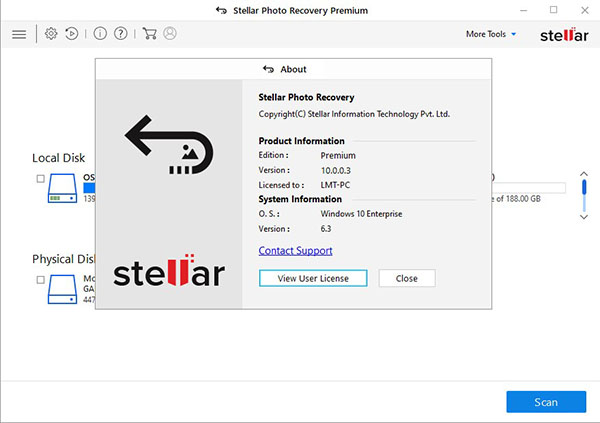Click the resume recovery icon
600x423 pixels.
coord(72,34)
